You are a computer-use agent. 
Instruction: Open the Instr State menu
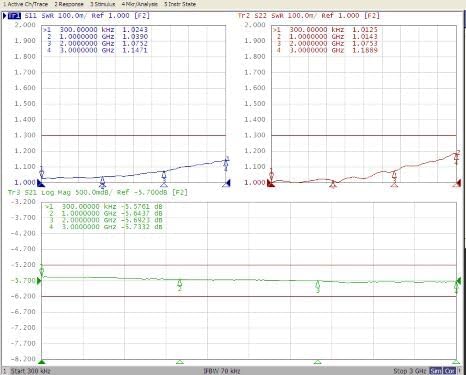pyautogui.click(x=180, y=4)
